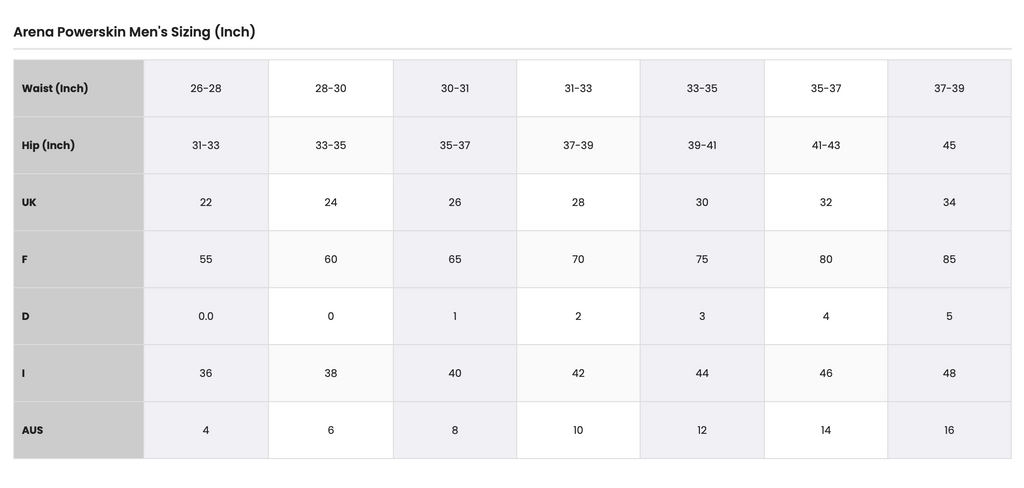Image resolution: width=1024 pixels, height=488 pixels.
Task: Select the Hip (Inch) row header
Action: pos(78,145)
